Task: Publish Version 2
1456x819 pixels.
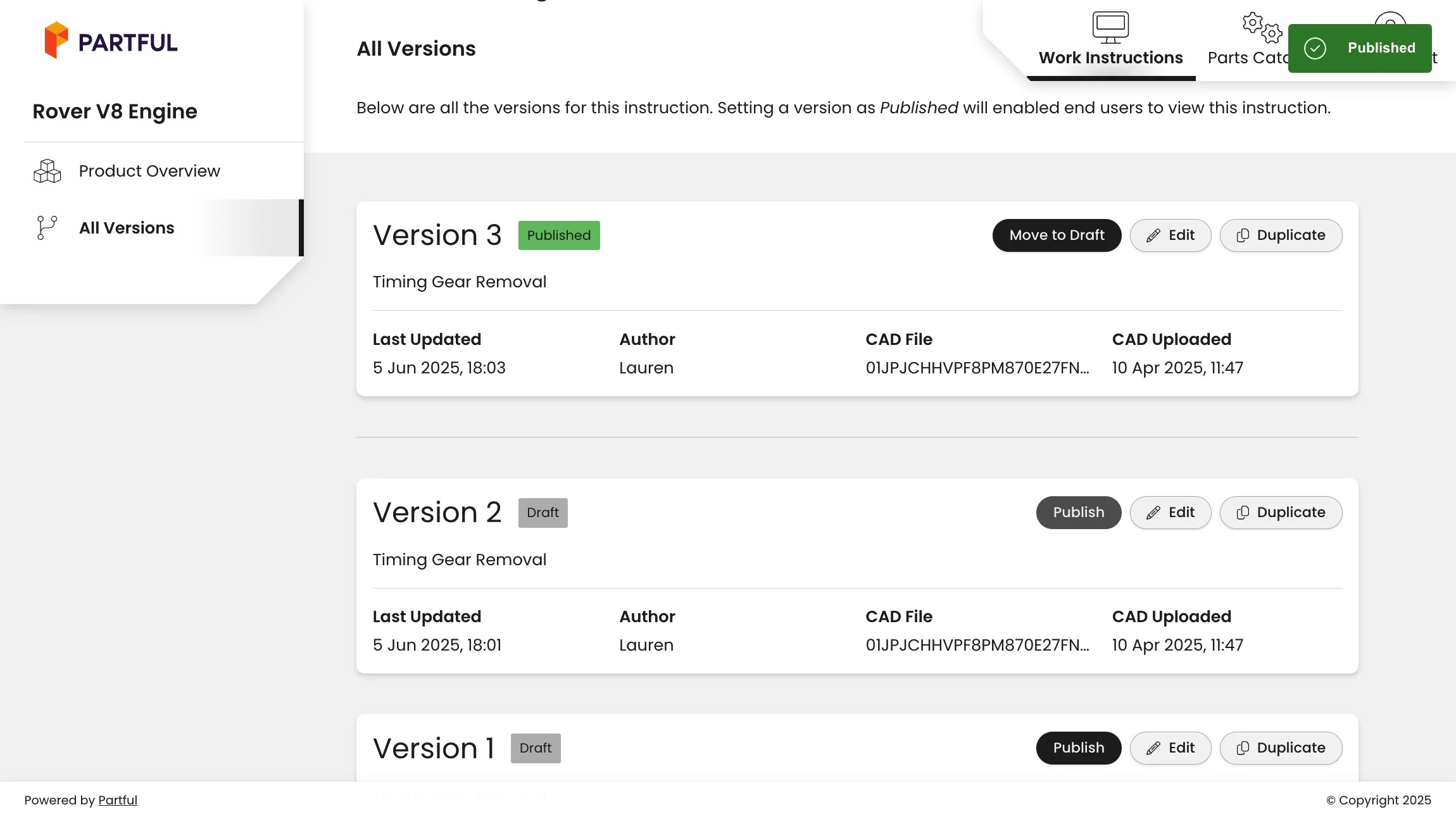Action: [1078, 513]
